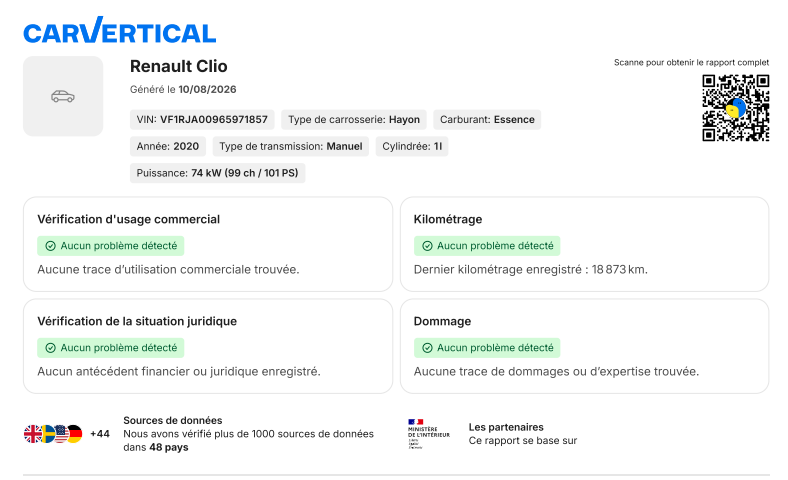Image resolution: width=788 pixels, height=480 pixels.
Task: Click check icon under Kilométrage
Action: (x=427, y=246)
